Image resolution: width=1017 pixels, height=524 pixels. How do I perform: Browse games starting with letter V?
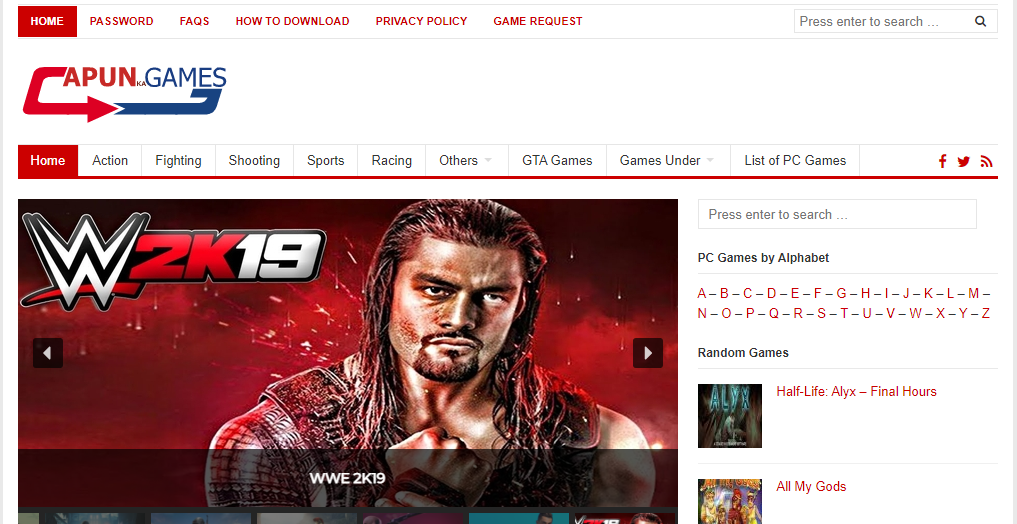pyautogui.click(x=891, y=313)
